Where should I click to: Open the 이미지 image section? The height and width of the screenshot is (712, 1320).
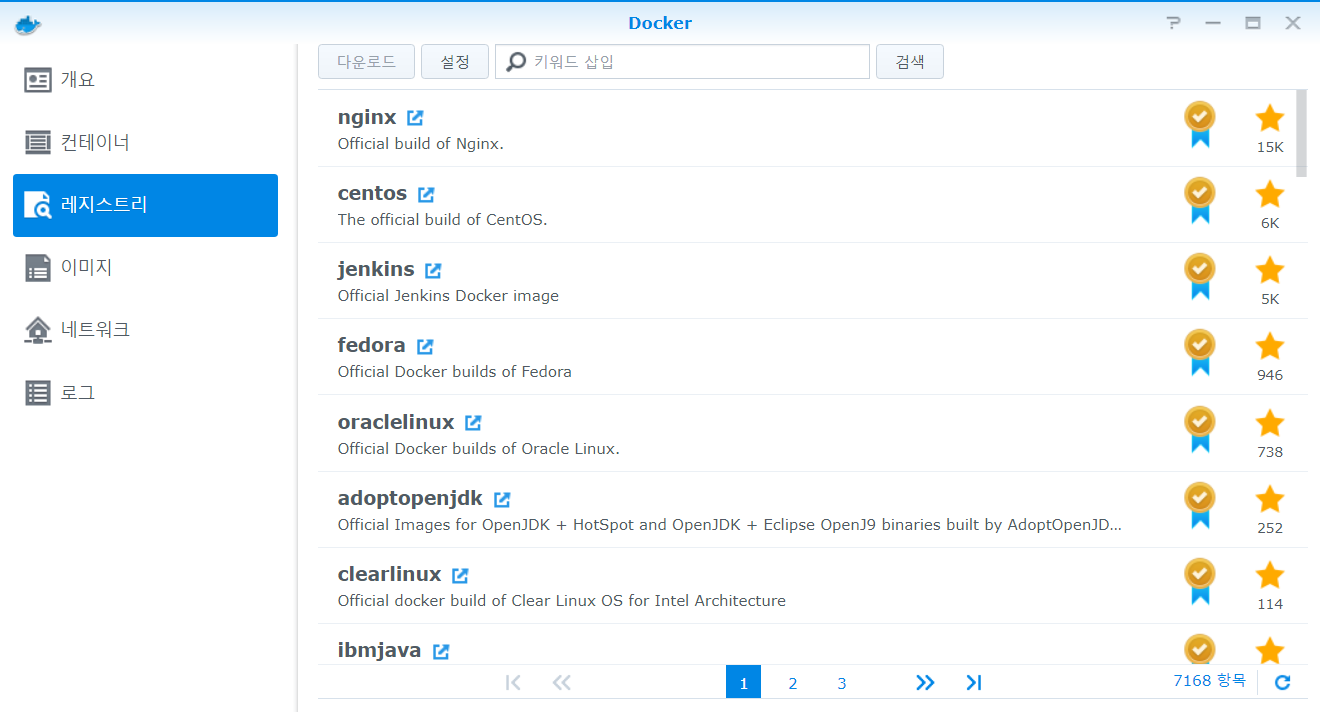click(145, 267)
